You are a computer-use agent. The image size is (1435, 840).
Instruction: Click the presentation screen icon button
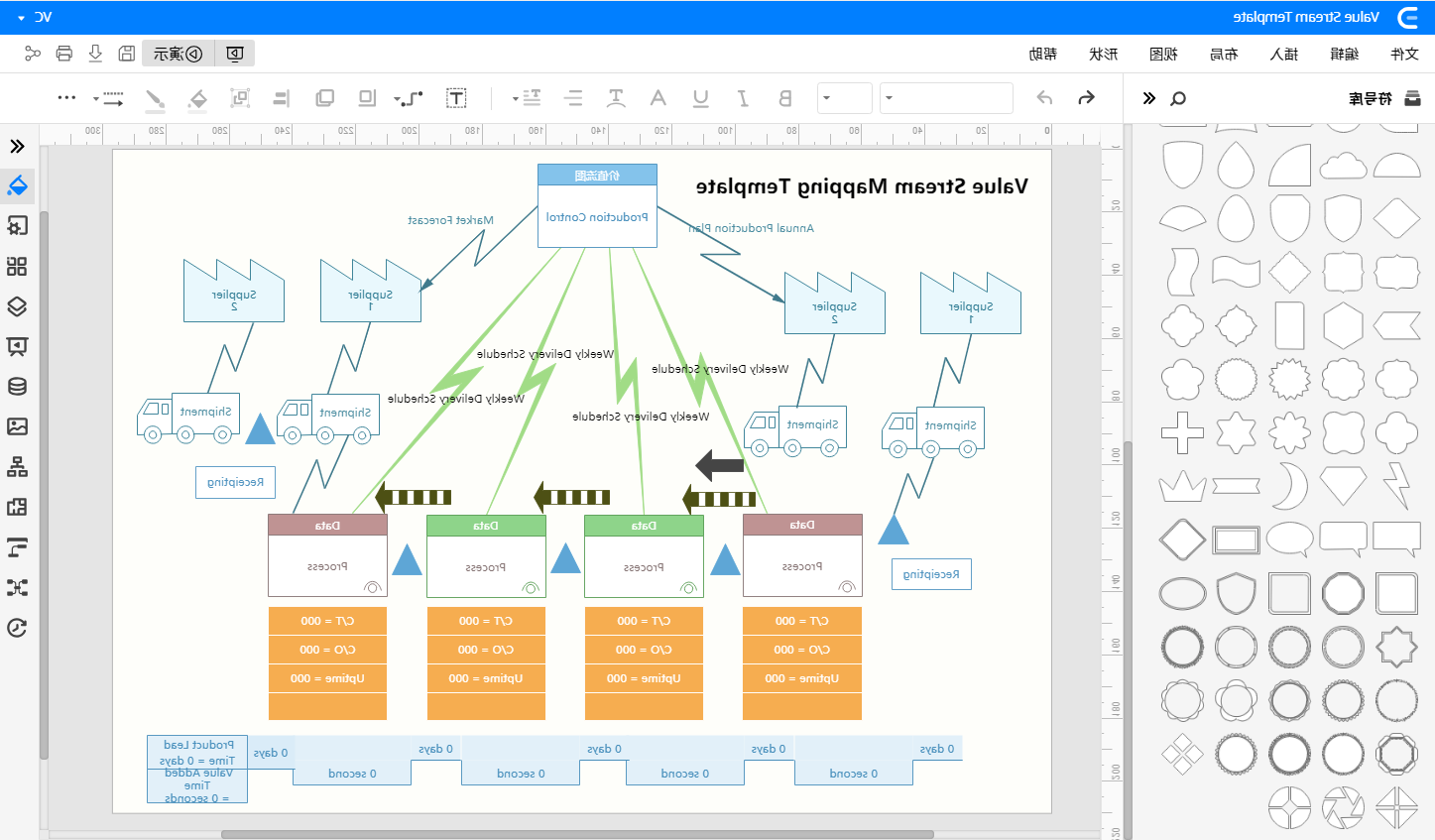click(235, 54)
